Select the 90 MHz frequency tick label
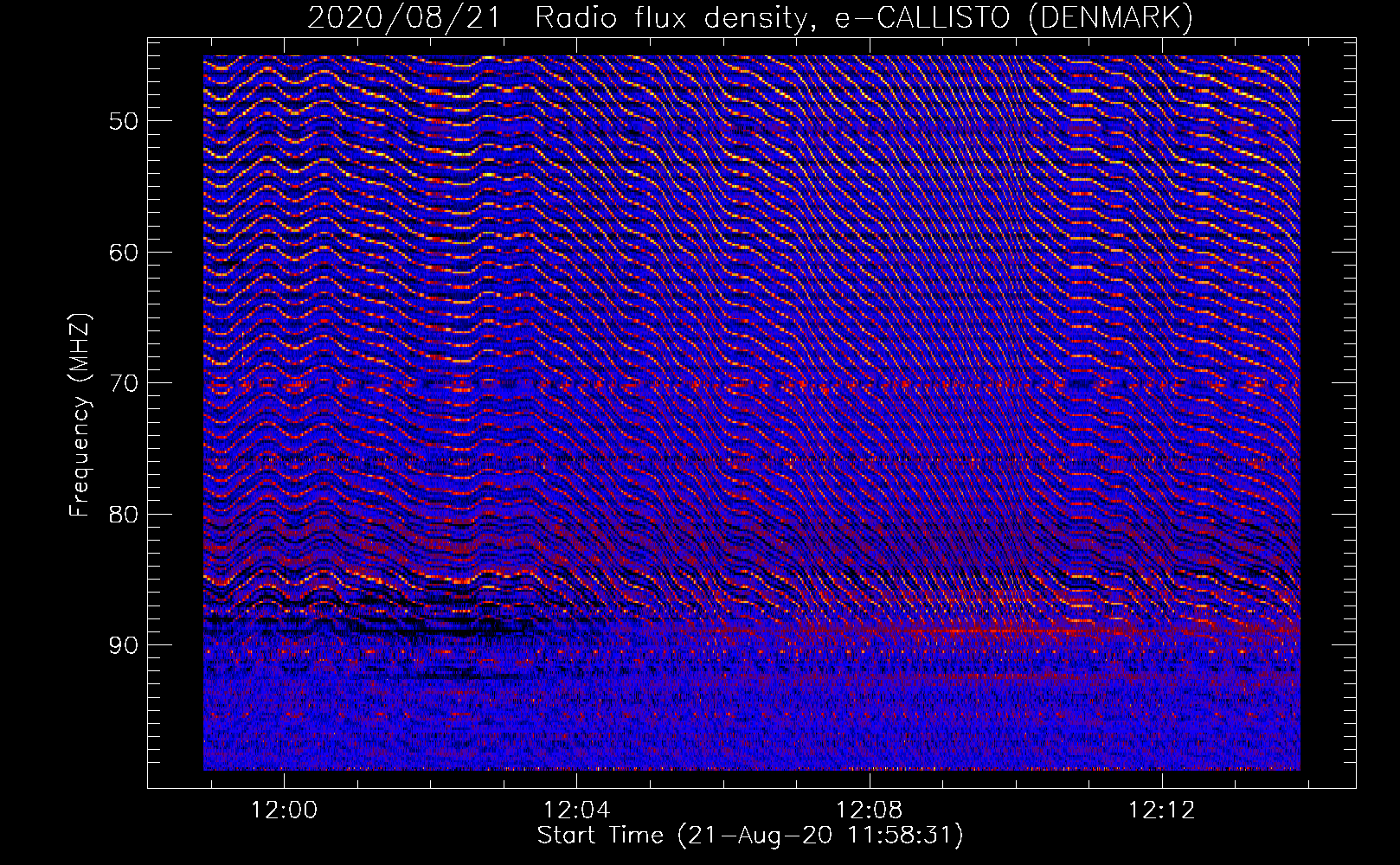Screen dimensions: 1400x865 [124, 645]
